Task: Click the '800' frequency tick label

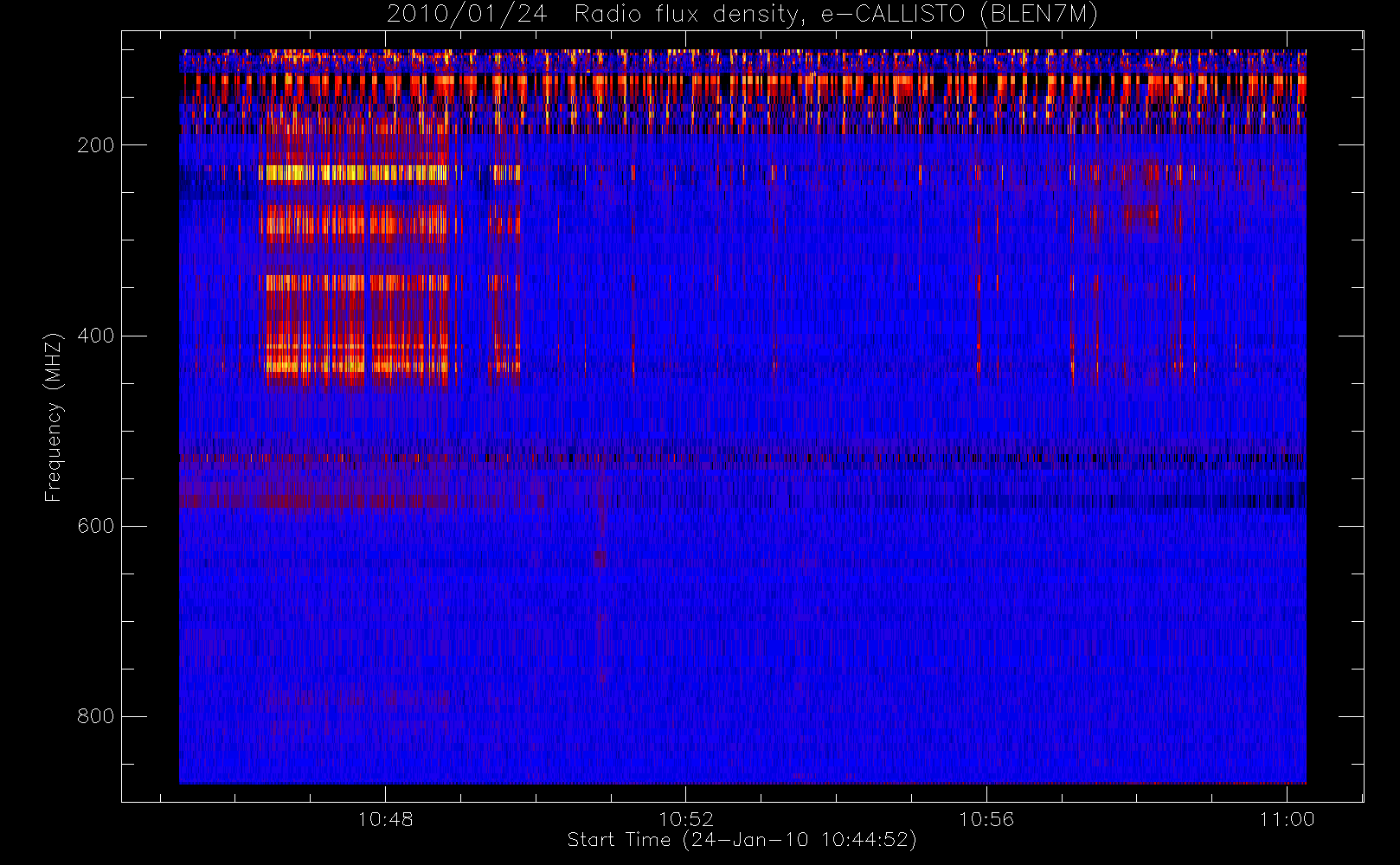Action: (x=95, y=716)
